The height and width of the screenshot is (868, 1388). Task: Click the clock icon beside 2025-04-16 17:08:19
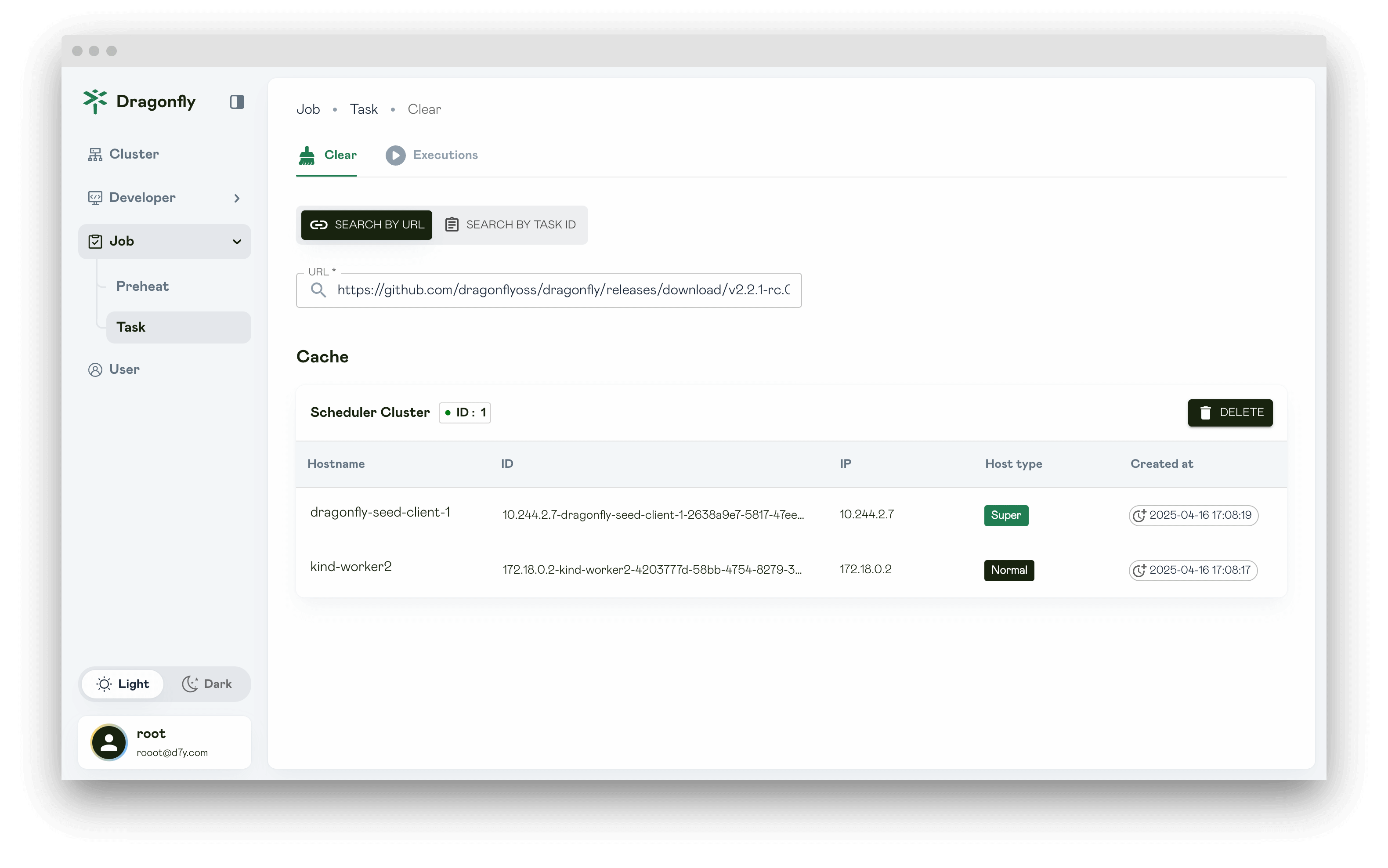click(1139, 516)
